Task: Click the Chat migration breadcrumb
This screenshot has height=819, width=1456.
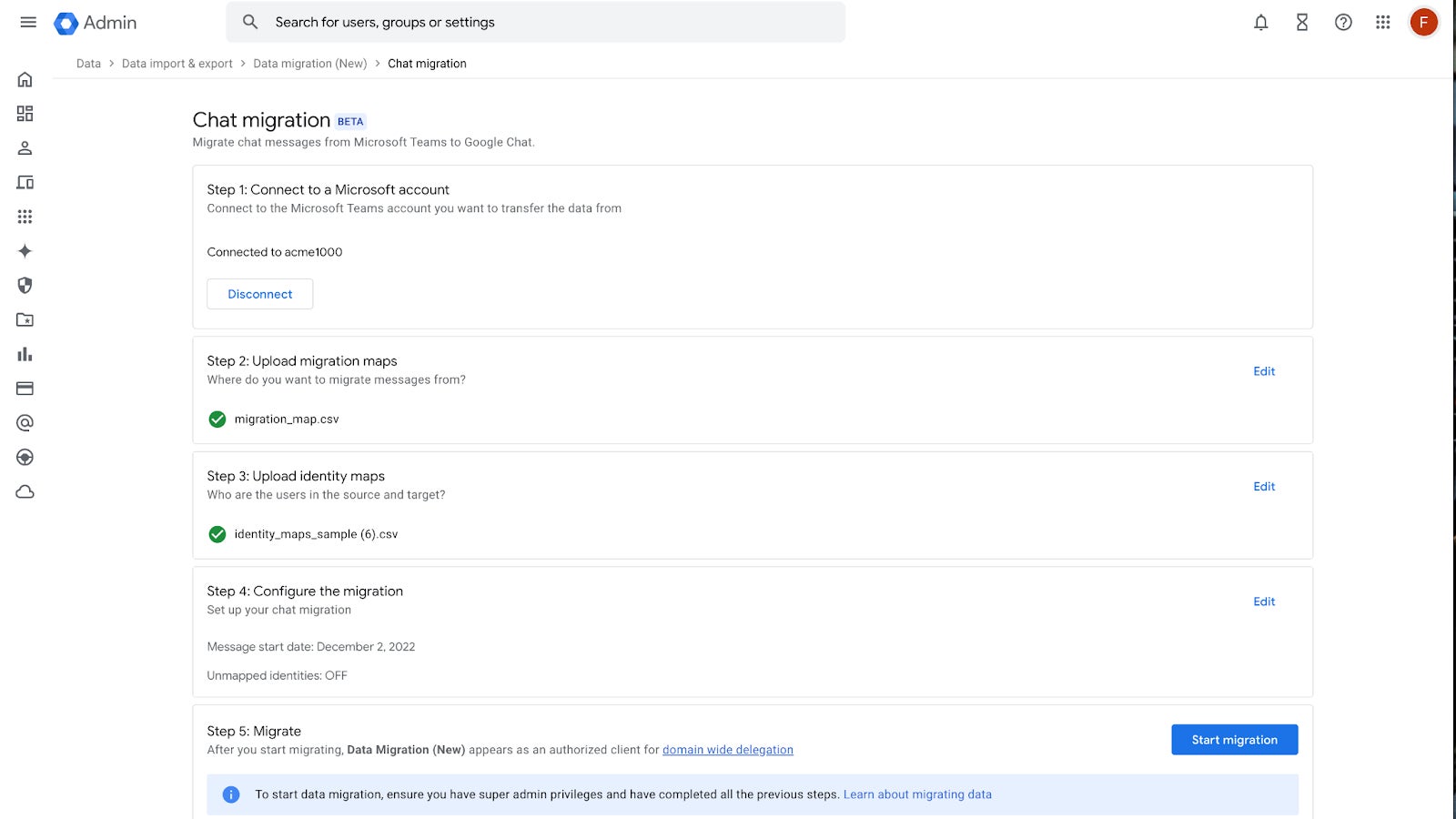Action: [x=427, y=64]
